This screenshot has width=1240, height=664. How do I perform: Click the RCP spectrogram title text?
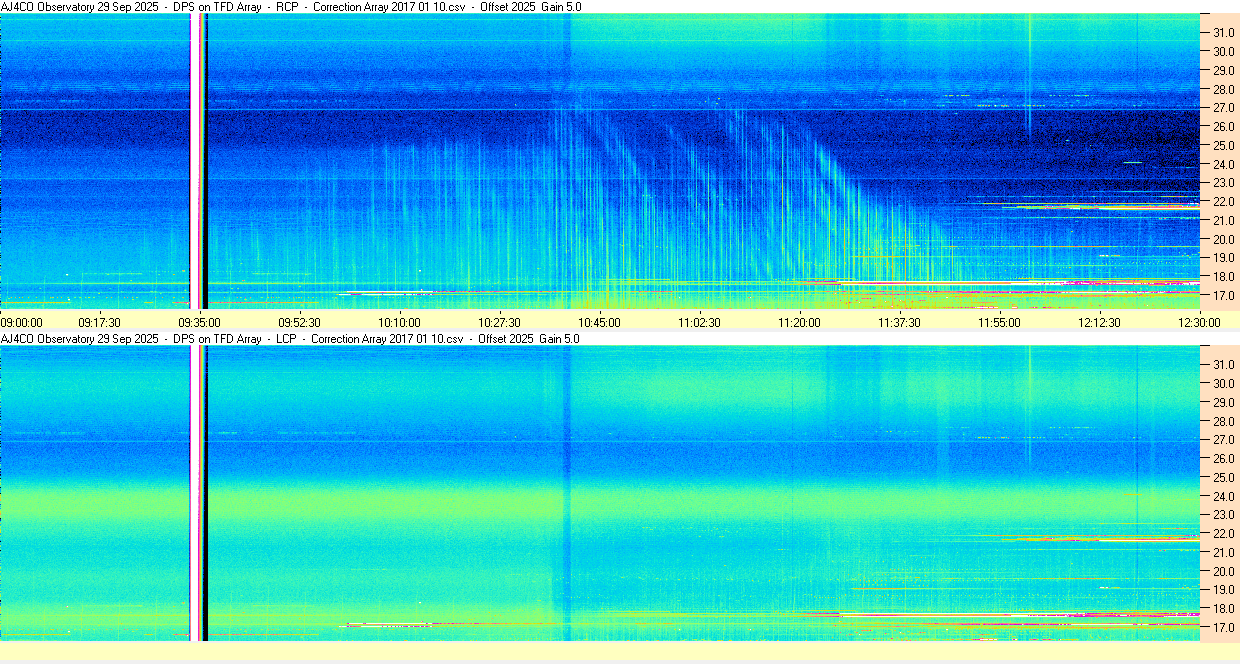click(291, 6)
